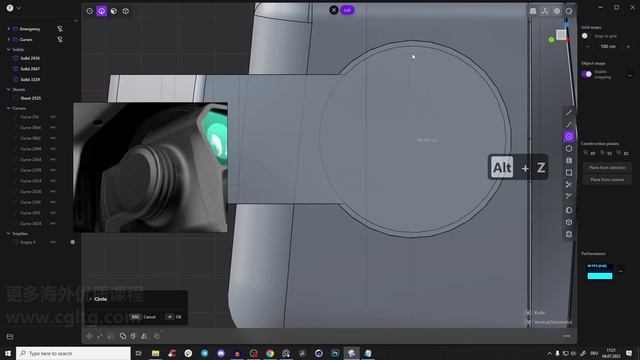This screenshot has width=640, height=360.
Task: Toggle visibility of Emergency group
Action: [x=60, y=29]
